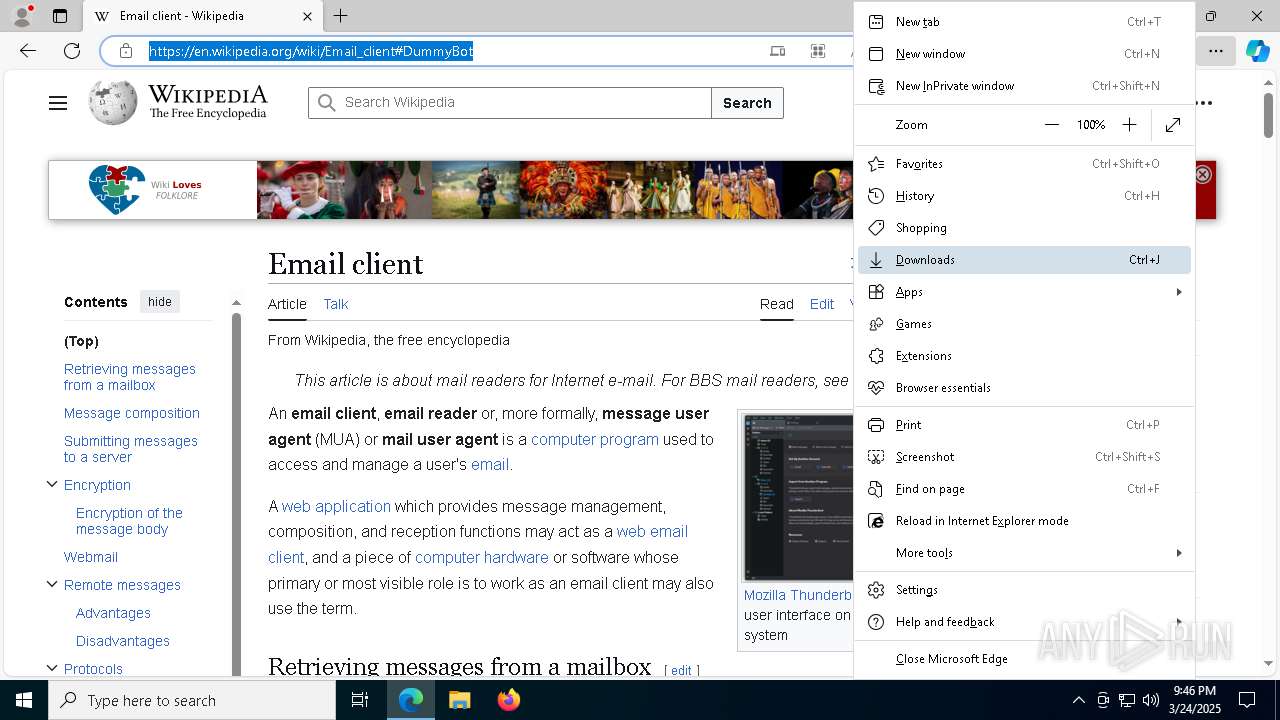Open the QR code generator icon in address bar
The width and height of the screenshot is (1280, 720).
[818, 51]
